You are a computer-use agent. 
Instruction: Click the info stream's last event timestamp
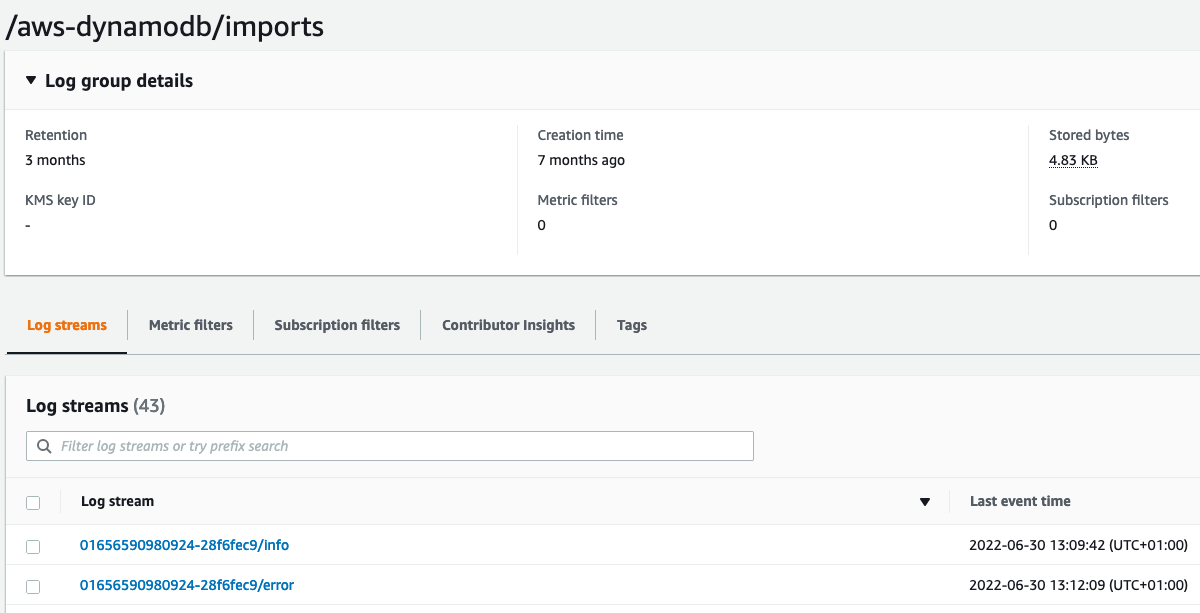coord(1078,545)
